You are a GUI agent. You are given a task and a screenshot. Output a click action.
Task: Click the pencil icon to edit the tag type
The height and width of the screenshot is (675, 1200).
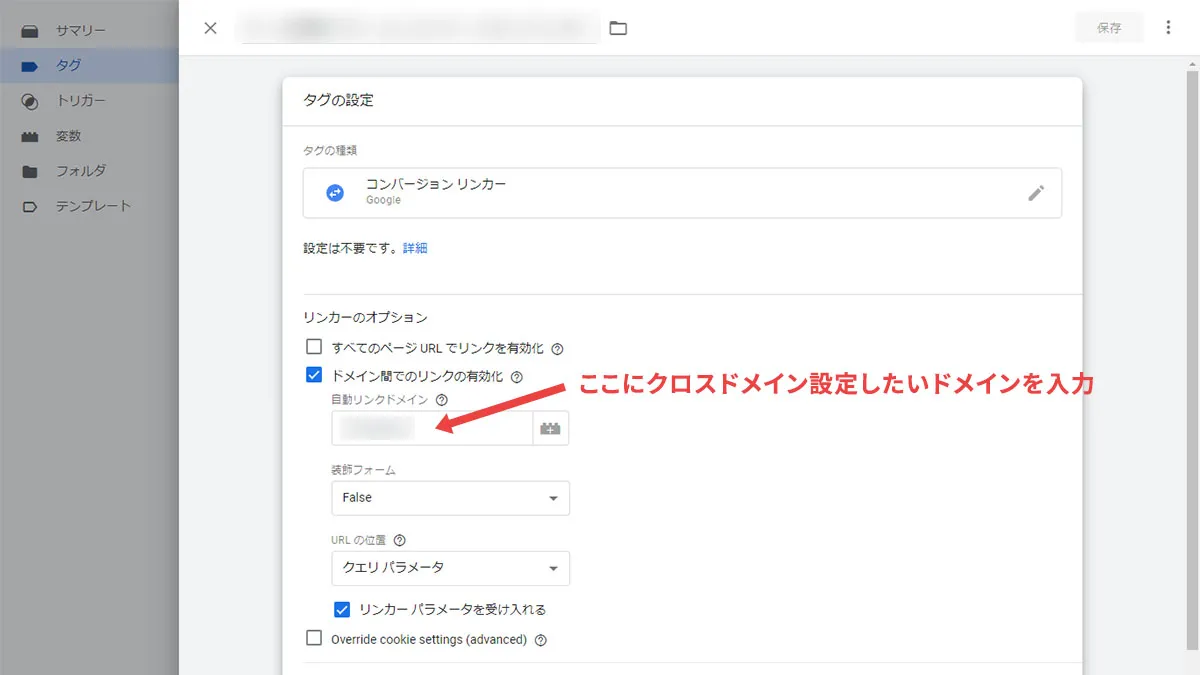coord(1037,193)
